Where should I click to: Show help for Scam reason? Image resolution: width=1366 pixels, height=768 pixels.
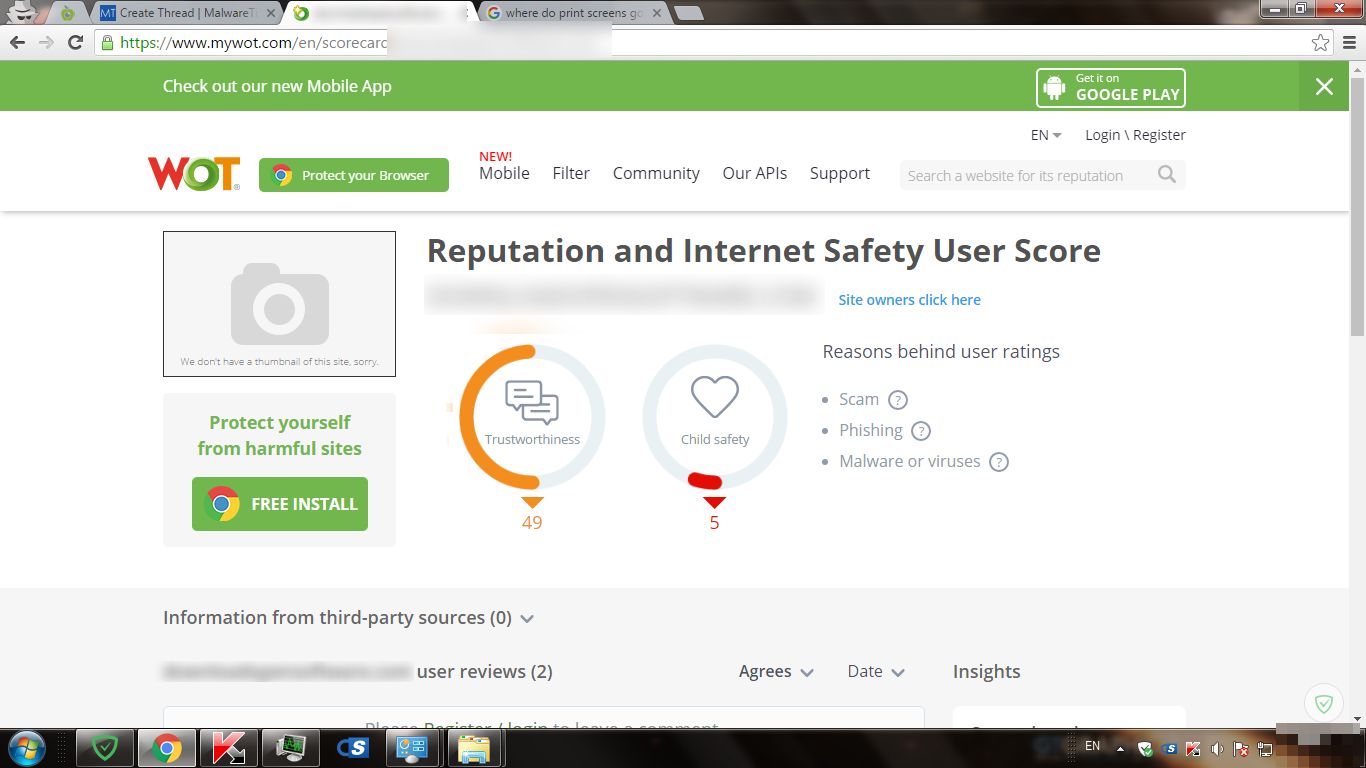pos(898,400)
